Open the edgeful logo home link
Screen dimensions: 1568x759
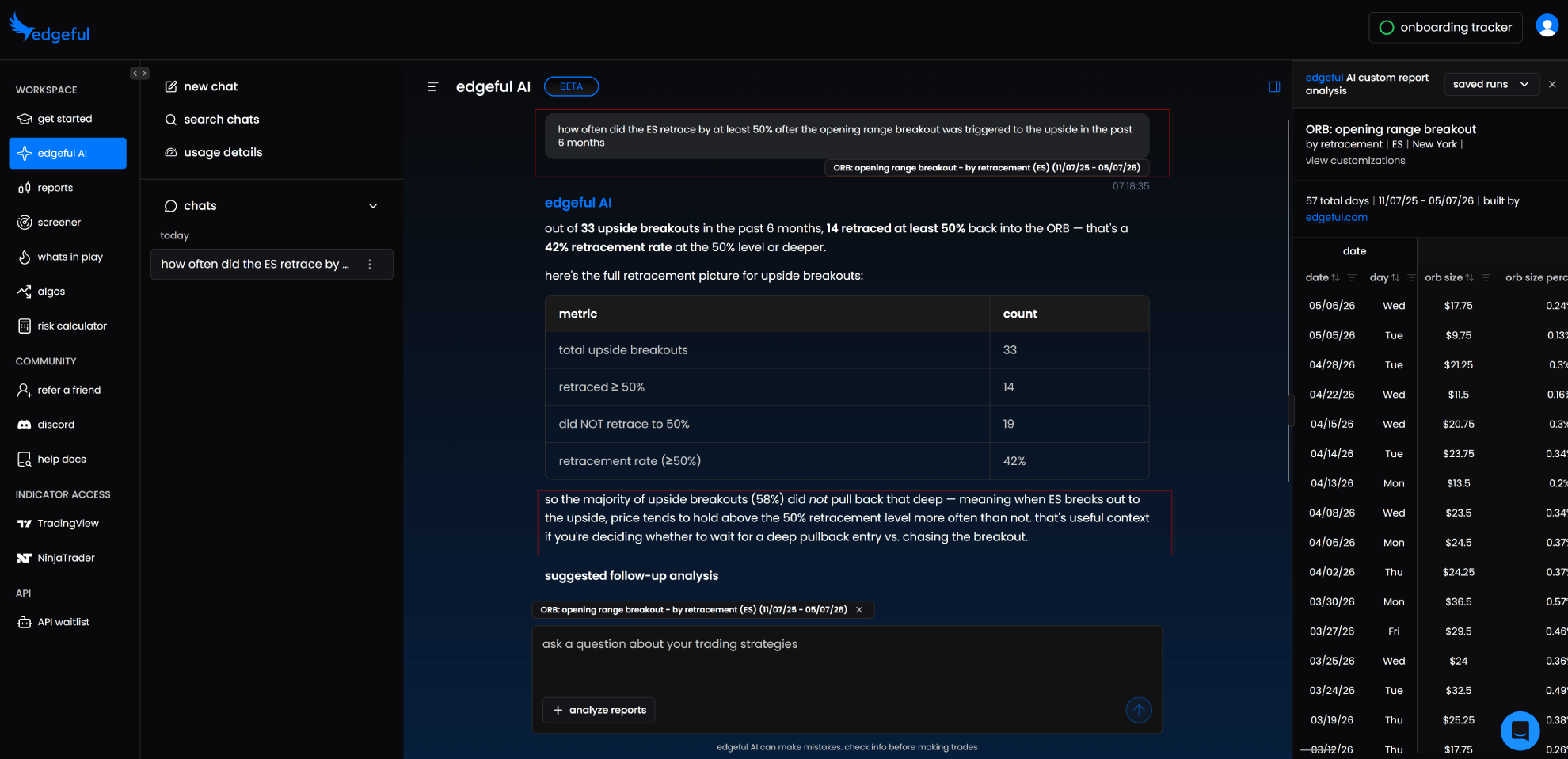(x=49, y=29)
